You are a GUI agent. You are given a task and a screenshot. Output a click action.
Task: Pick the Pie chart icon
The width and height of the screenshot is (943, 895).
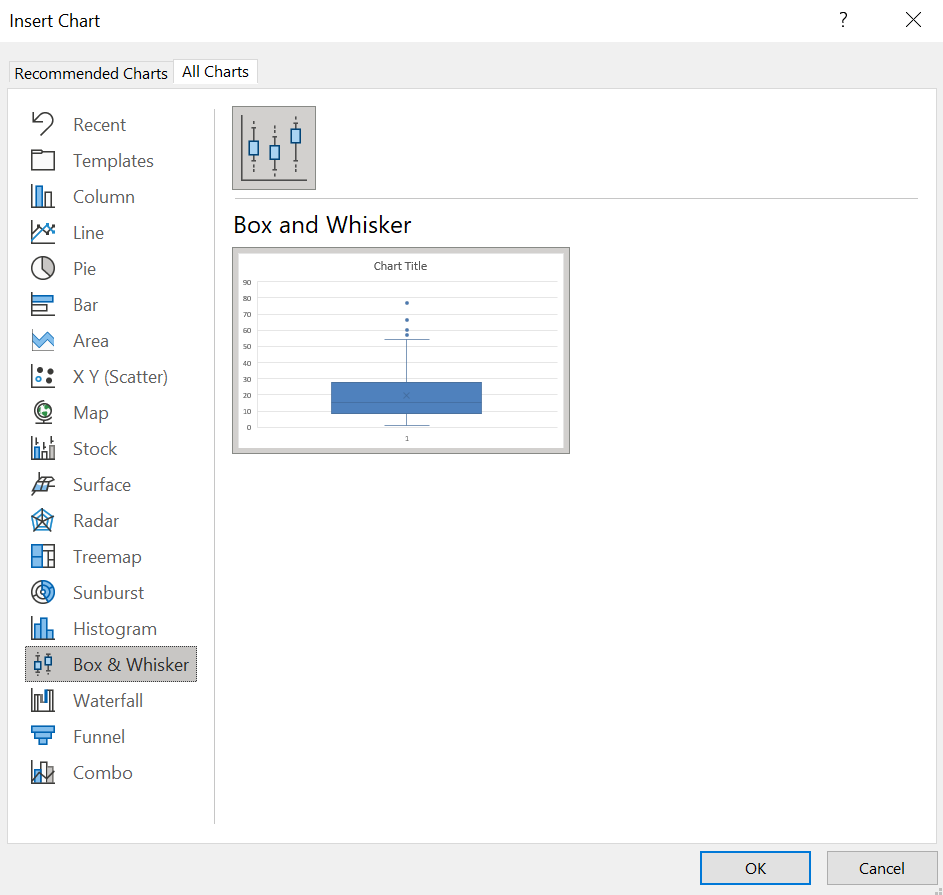tap(42, 268)
